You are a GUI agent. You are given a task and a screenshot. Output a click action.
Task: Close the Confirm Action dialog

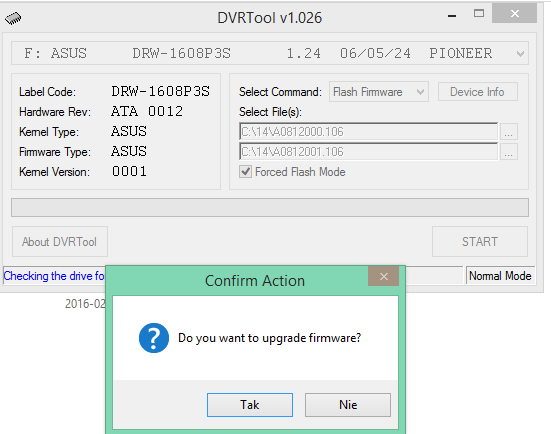[383, 277]
